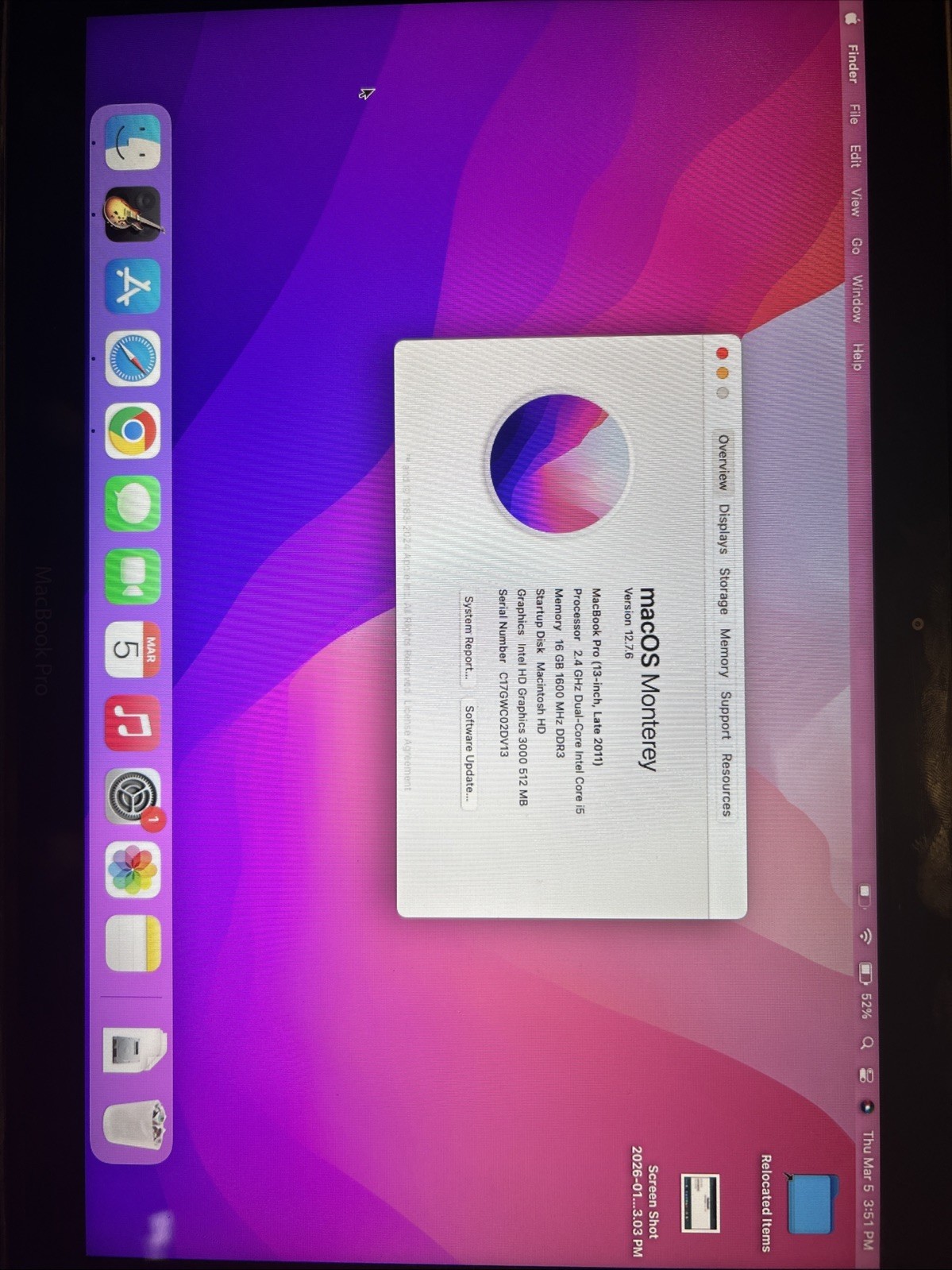Minimize the About This Mac window
Screen dimensions: 952x1270
pyautogui.click(x=722, y=373)
